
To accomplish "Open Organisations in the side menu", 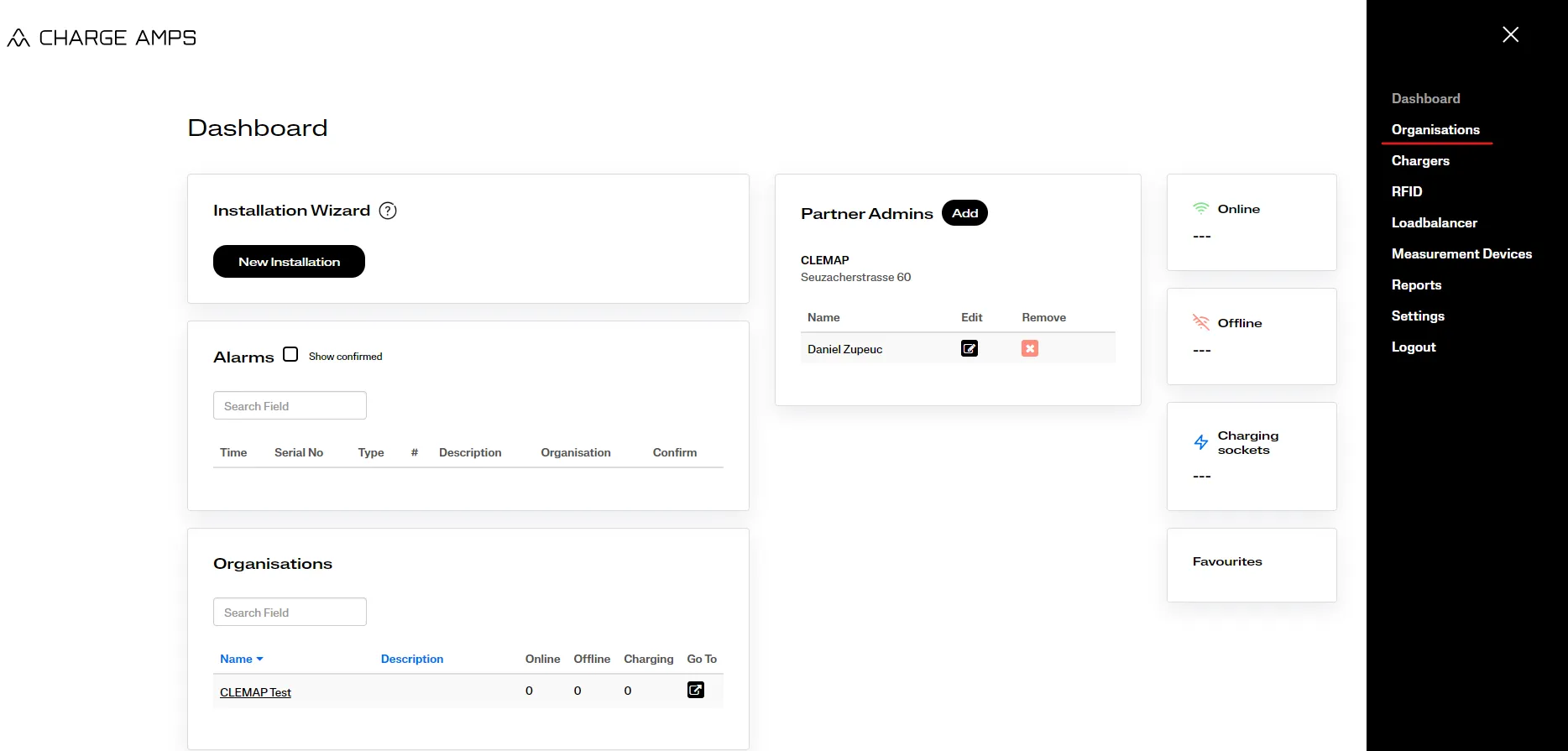I will pos(1435,129).
